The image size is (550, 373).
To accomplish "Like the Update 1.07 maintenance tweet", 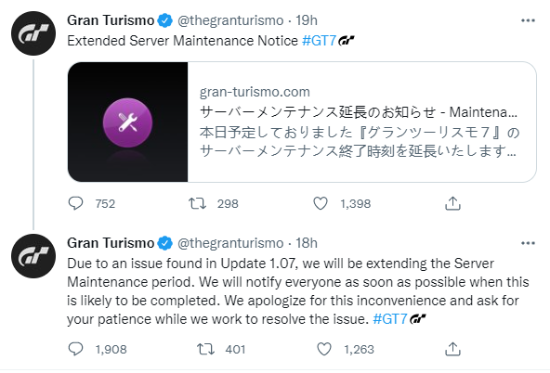I will [324, 349].
